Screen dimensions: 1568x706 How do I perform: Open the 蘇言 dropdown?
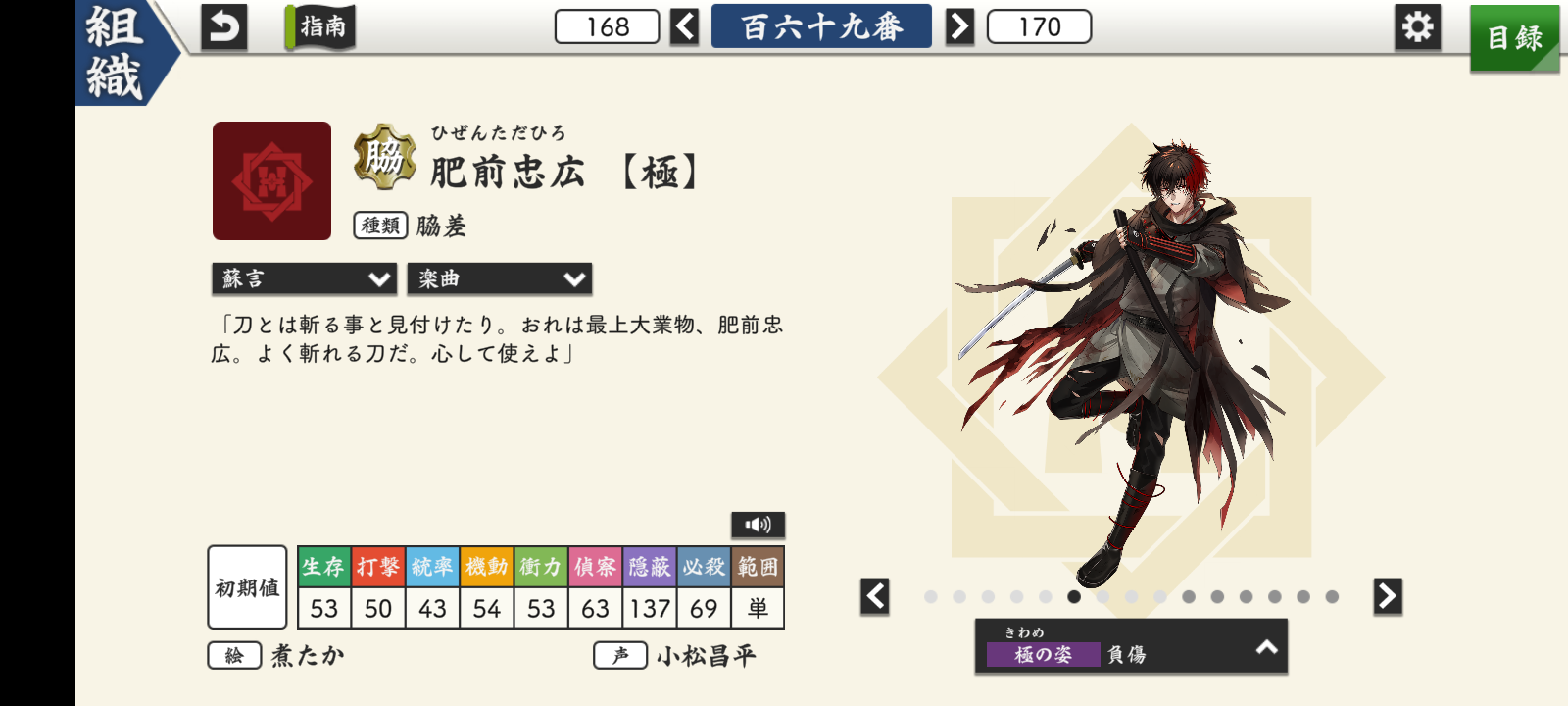click(304, 278)
